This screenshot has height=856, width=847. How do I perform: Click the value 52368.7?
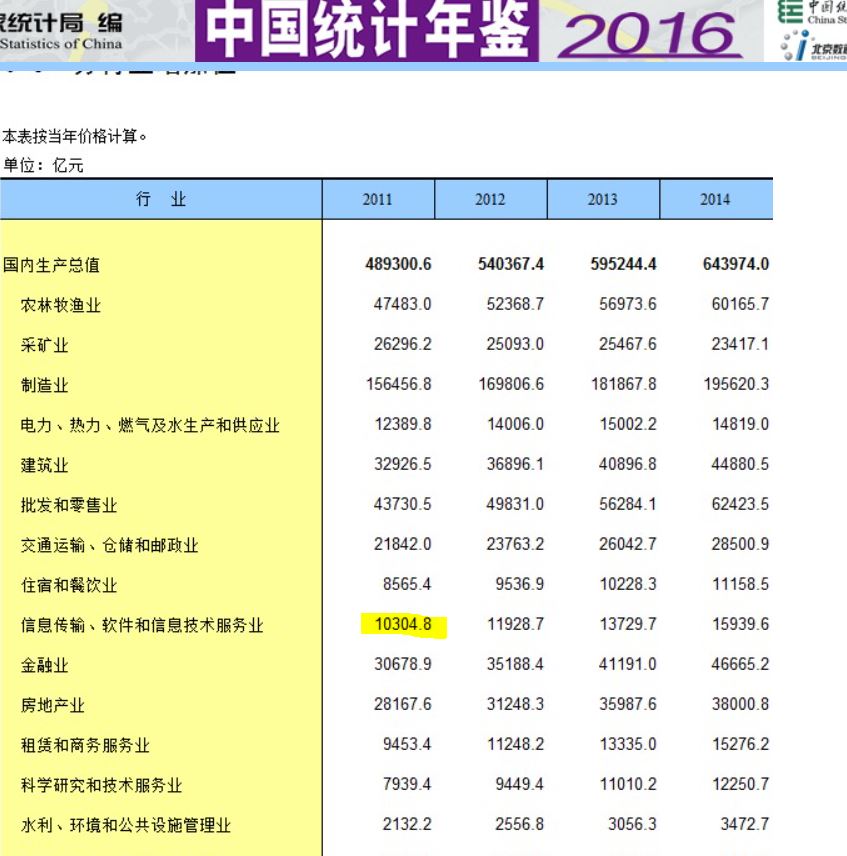[x=515, y=304]
